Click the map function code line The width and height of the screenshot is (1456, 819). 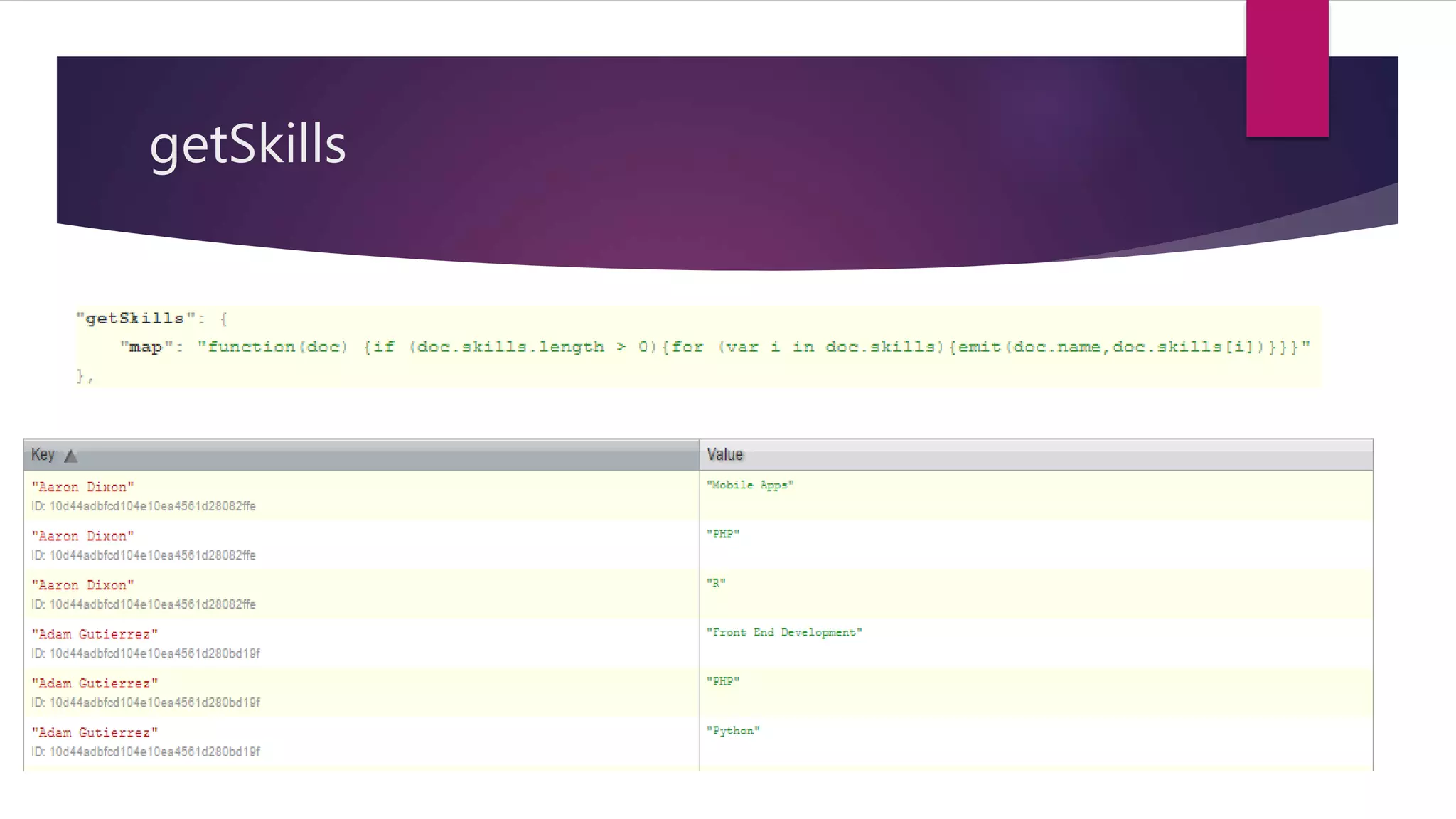(714, 347)
